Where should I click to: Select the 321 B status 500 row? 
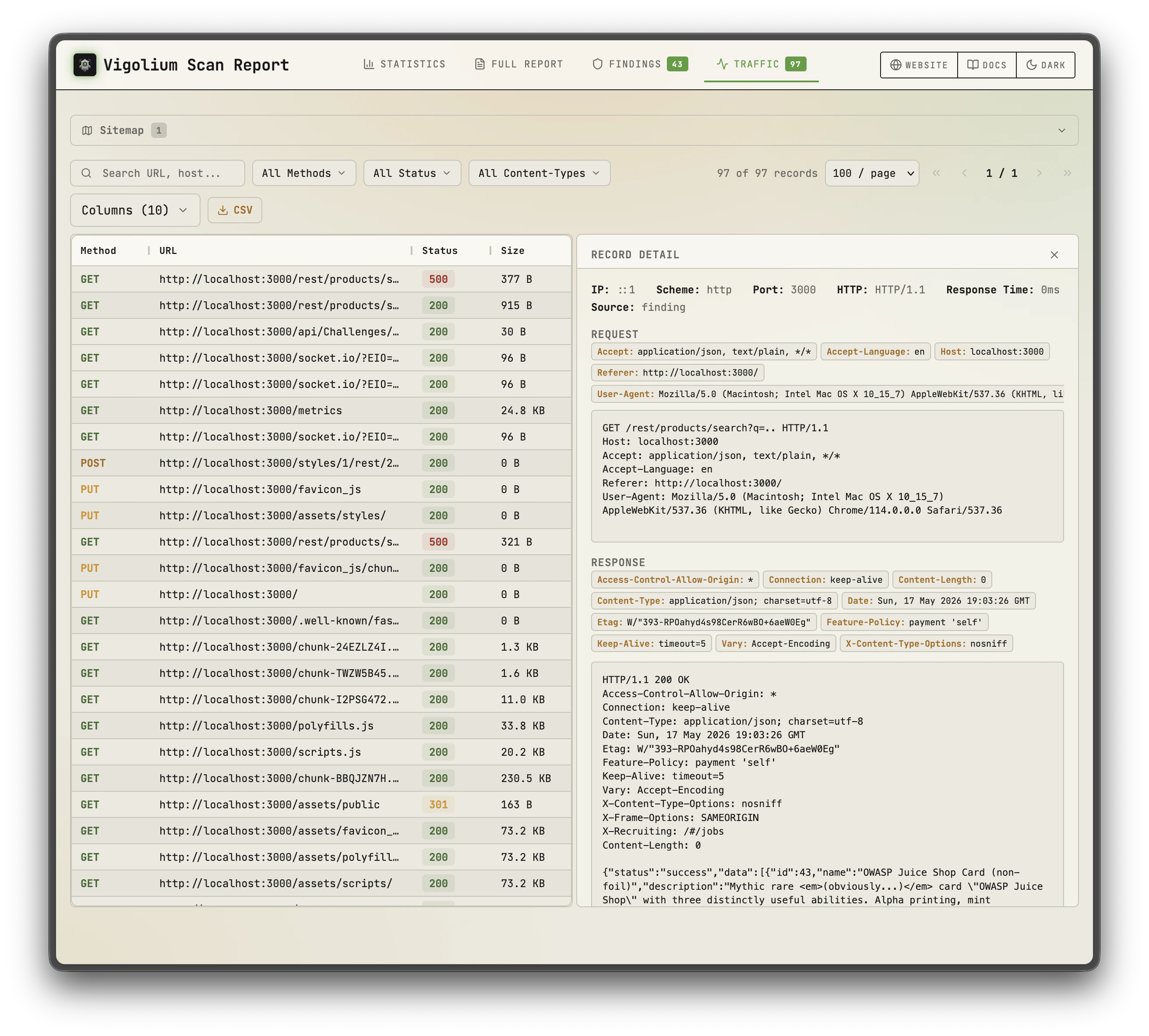pyautogui.click(x=321, y=541)
